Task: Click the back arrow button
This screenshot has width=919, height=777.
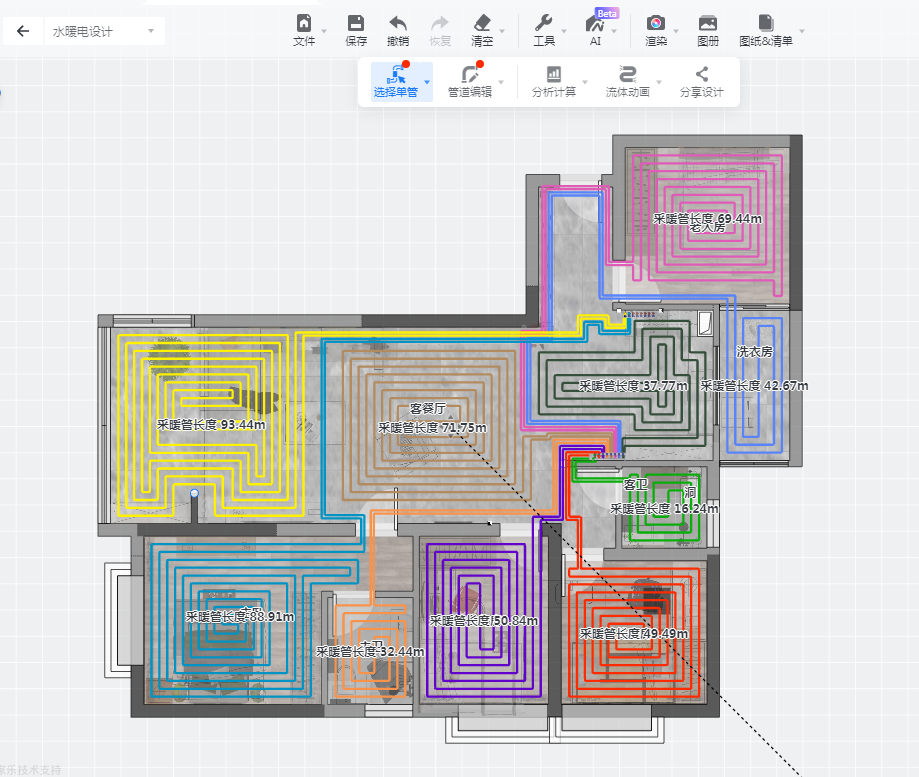Action: point(23,31)
